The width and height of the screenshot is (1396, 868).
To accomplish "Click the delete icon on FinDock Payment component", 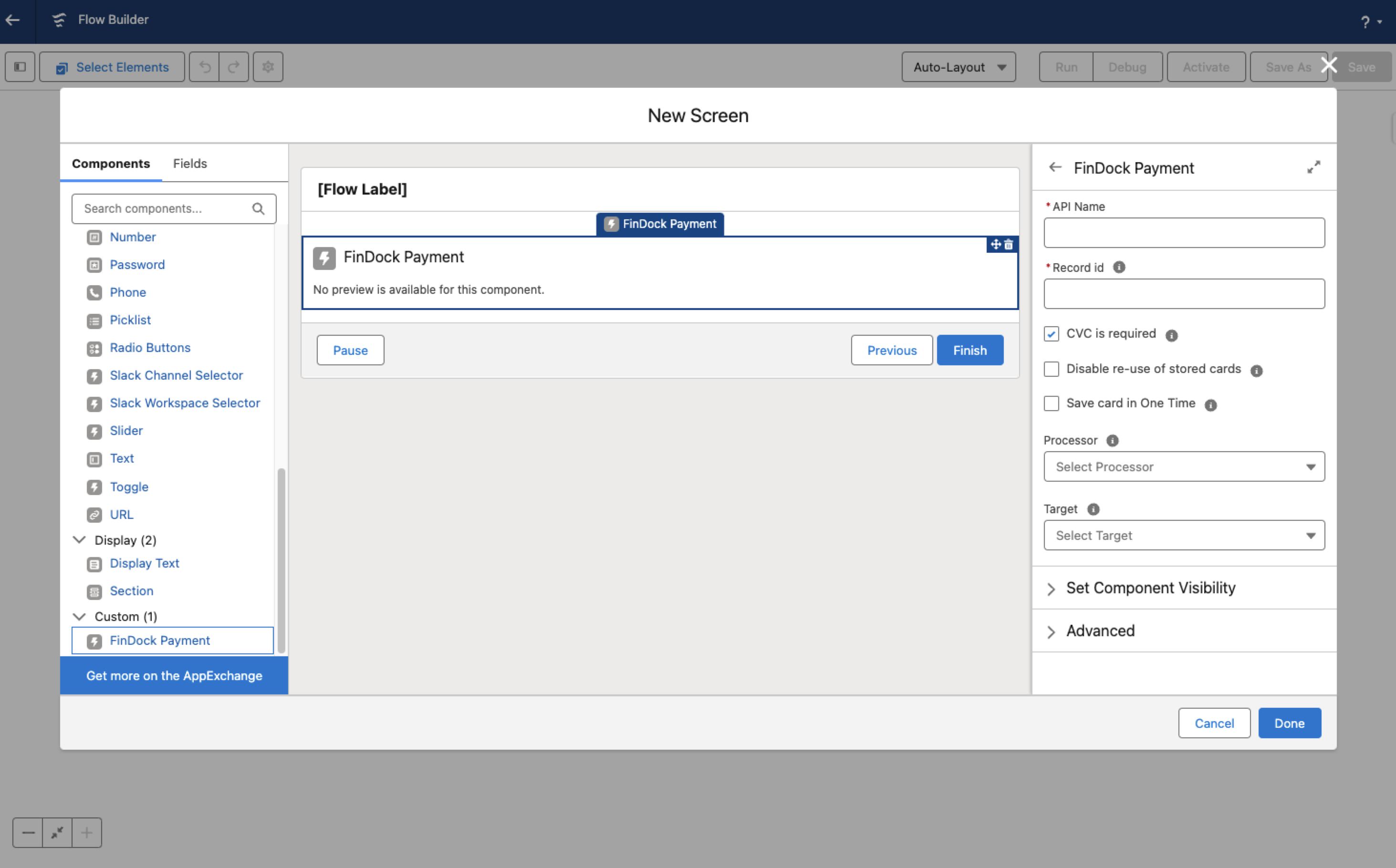I will click(1009, 245).
